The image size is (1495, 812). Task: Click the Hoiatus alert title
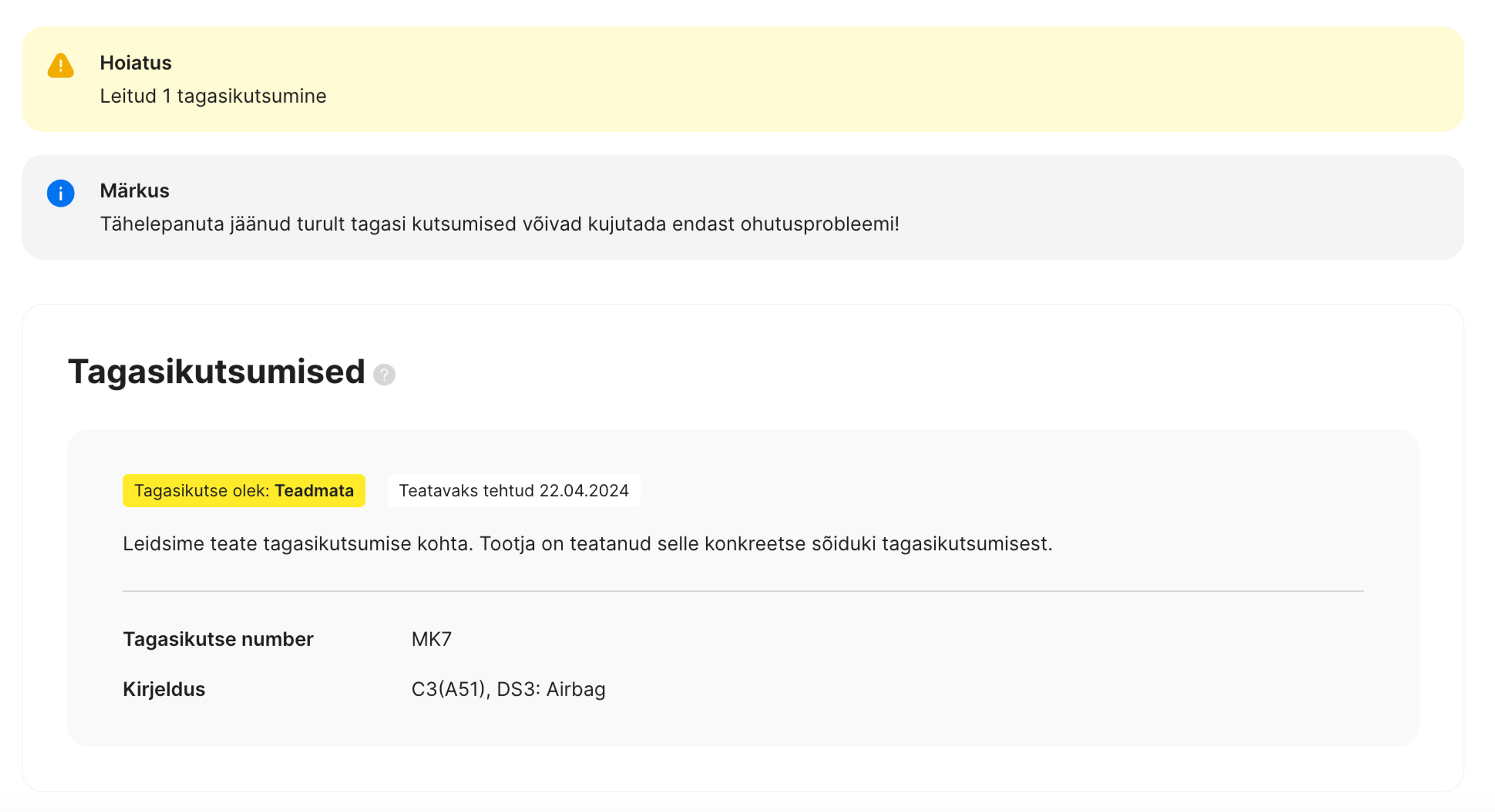click(135, 63)
